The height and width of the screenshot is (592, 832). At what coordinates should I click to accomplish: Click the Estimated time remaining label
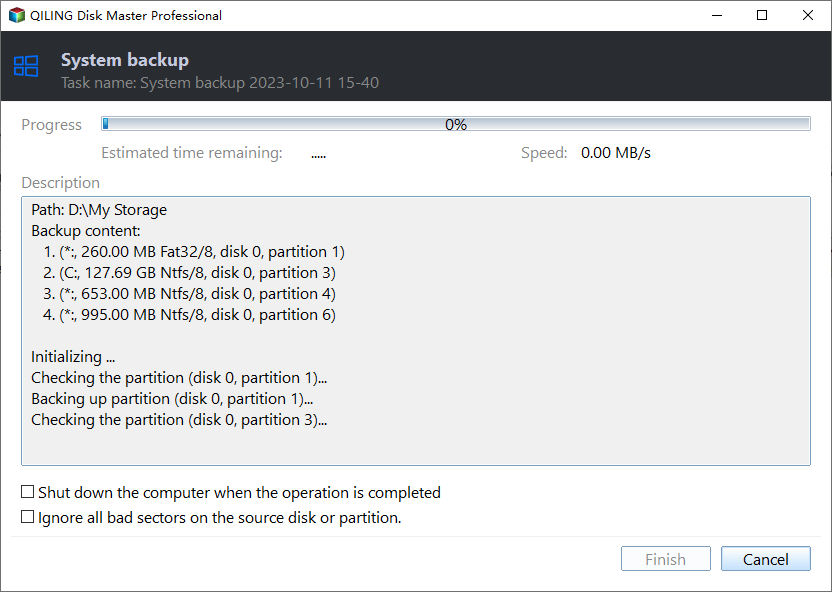[x=192, y=153]
